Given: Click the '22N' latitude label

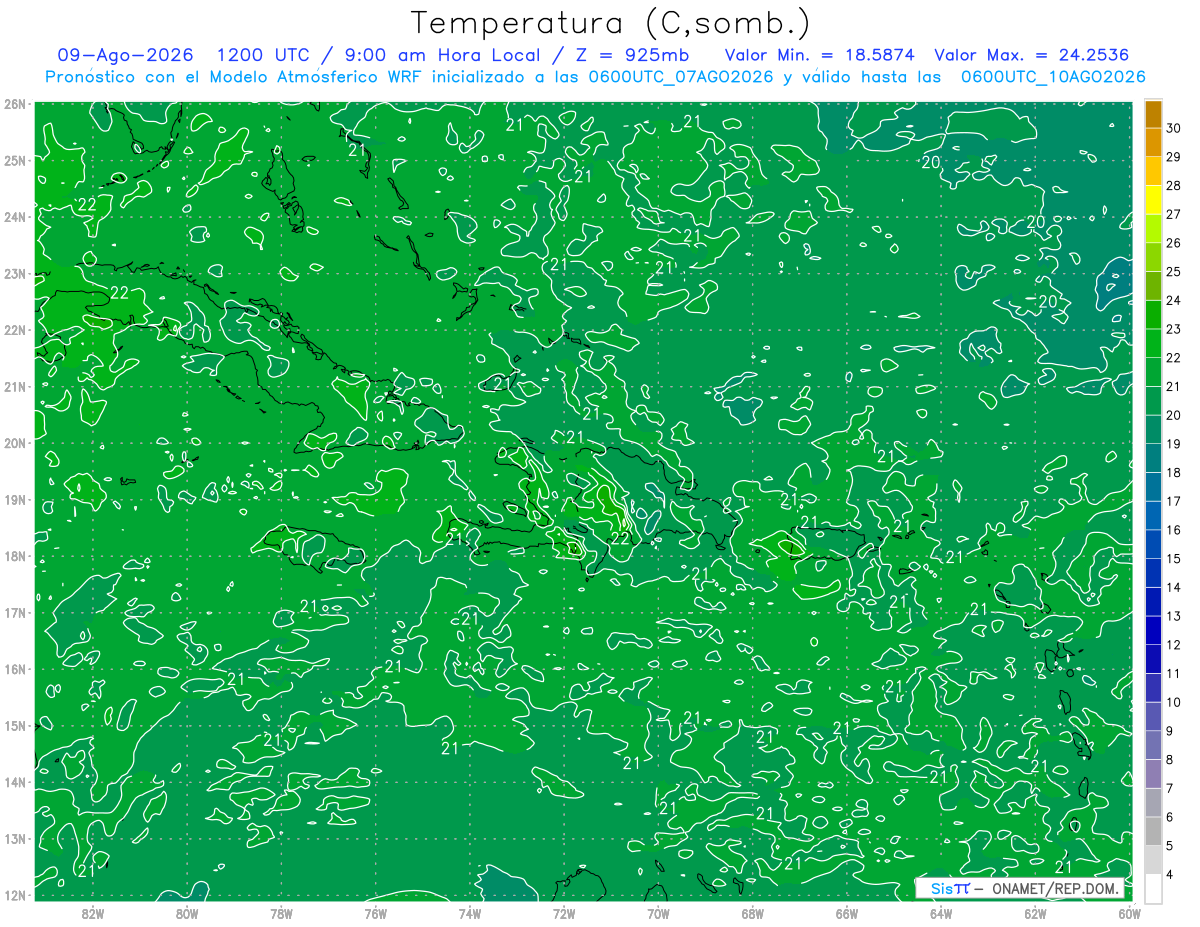Looking at the screenshot, I should 15,330.
